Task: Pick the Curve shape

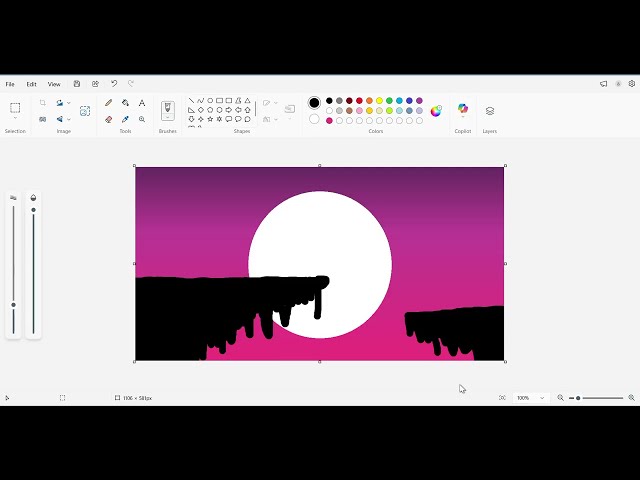Action: (x=200, y=100)
